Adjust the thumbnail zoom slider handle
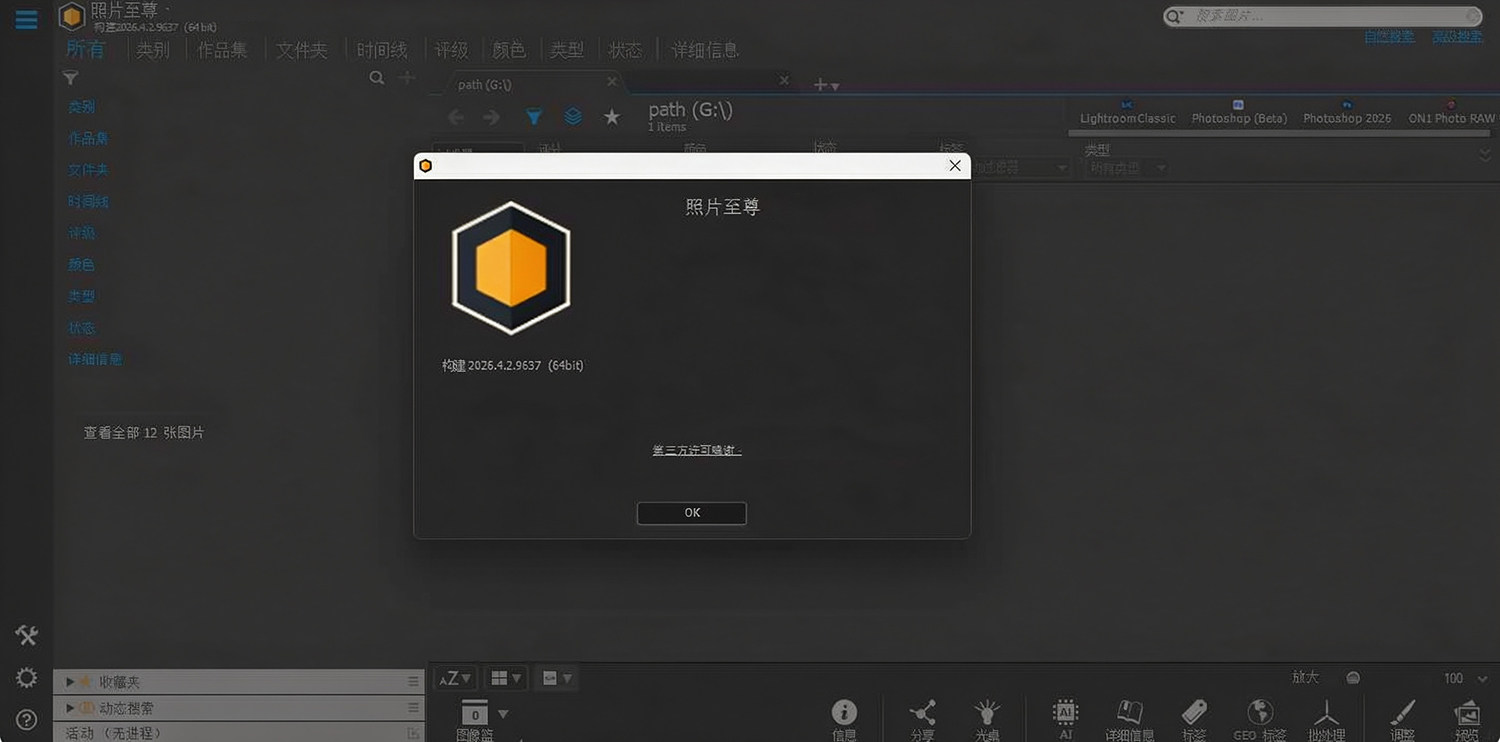The height and width of the screenshot is (742, 1500). click(x=1353, y=678)
